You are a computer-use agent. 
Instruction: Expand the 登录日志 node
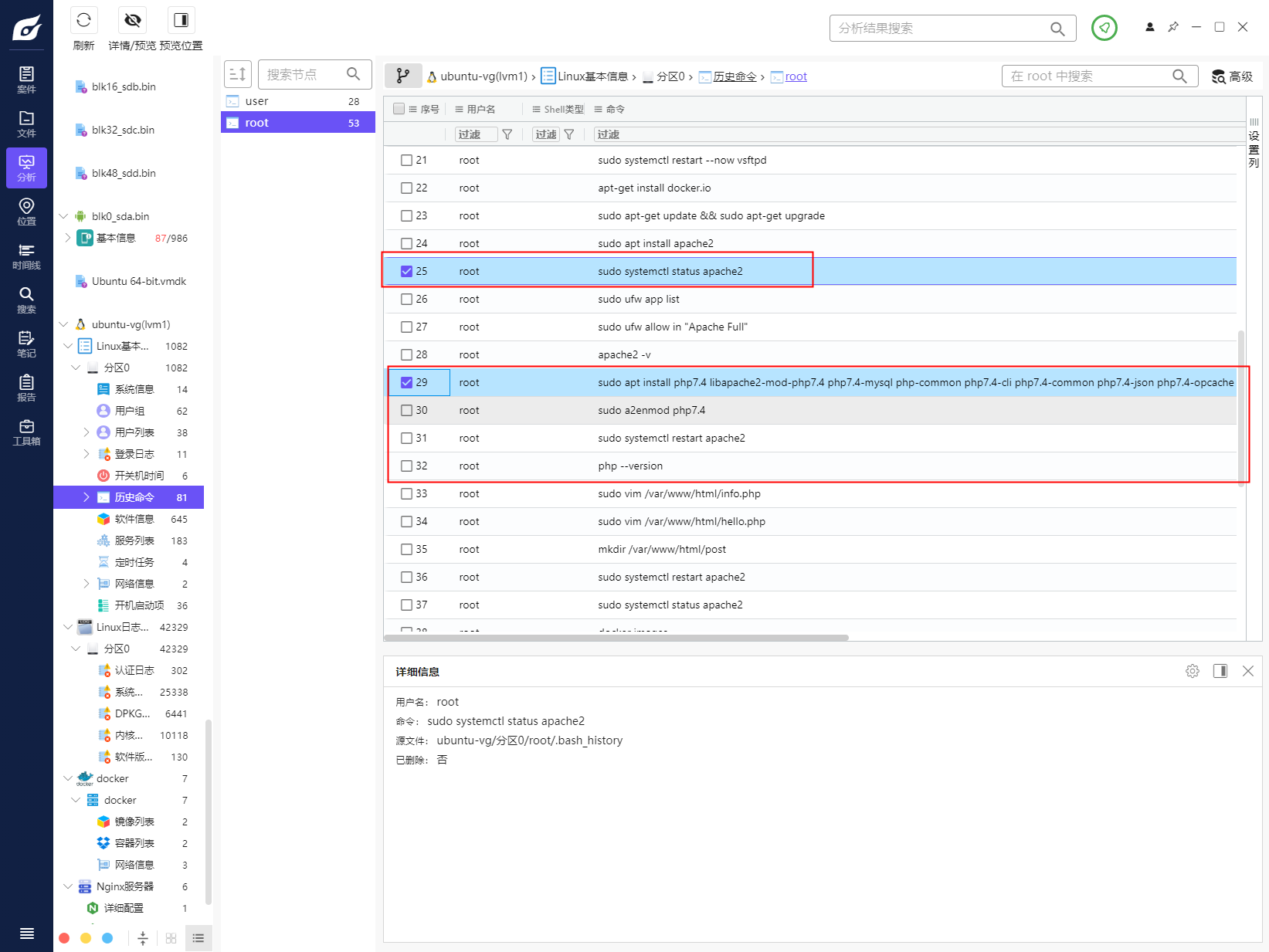click(87, 454)
